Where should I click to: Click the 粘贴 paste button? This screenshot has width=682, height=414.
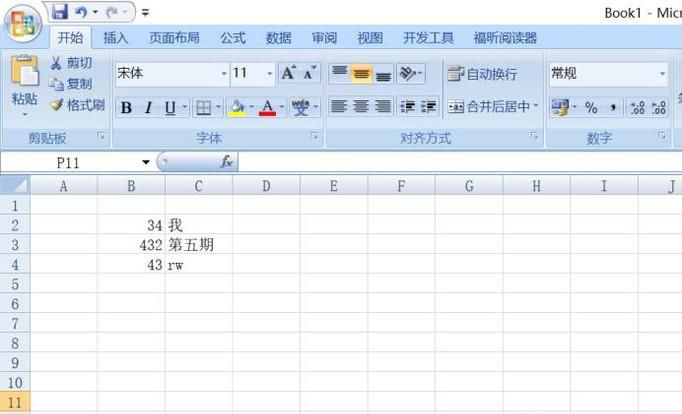tap(24, 85)
